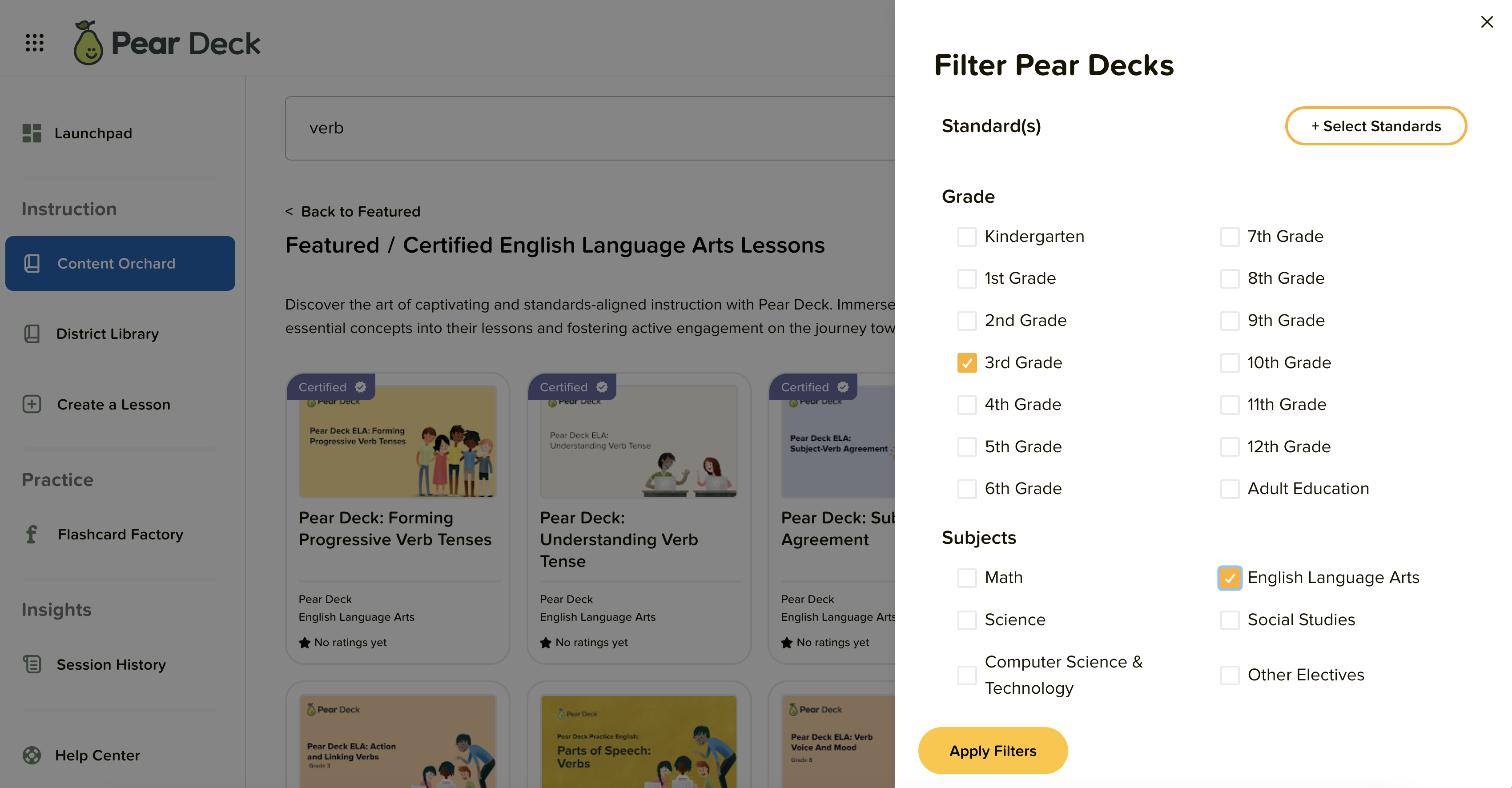Open the District Library
The height and width of the screenshot is (788, 1512).
pyautogui.click(x=108, y=334)
